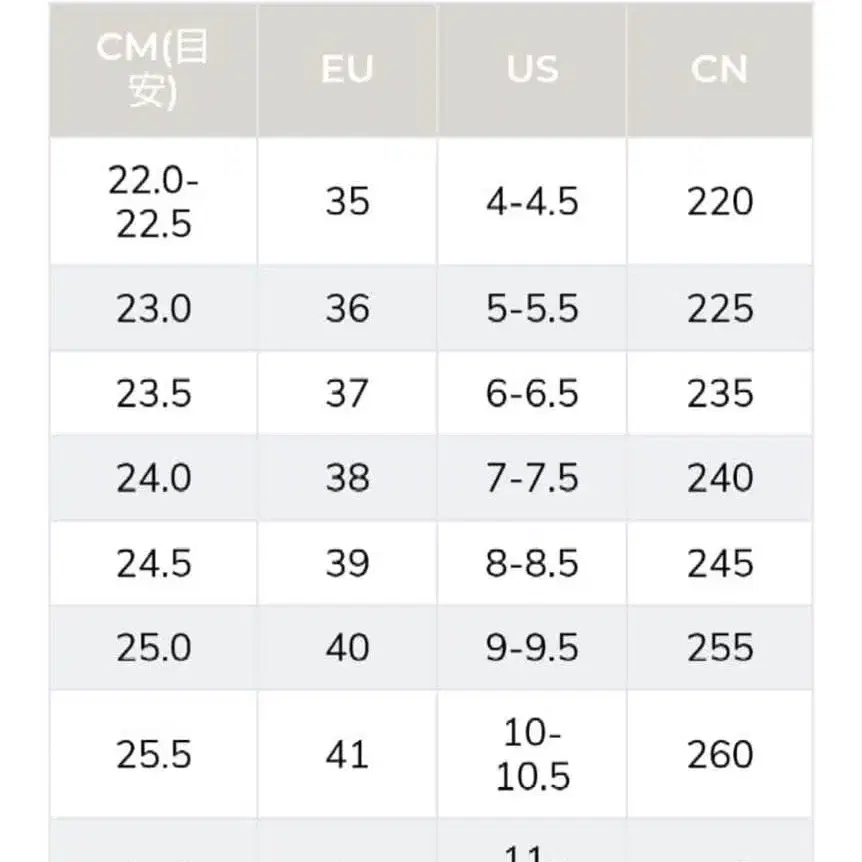Screen dimensions: 862x862
Task: Click CN size 245 cell
Action: coord(720,563)
